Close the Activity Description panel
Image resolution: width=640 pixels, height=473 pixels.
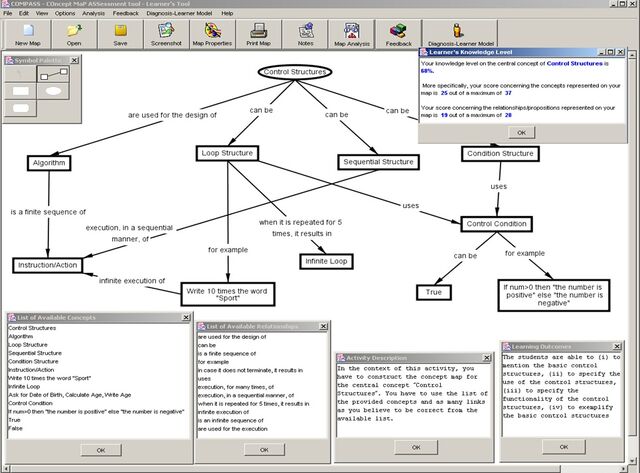click(487, 358)
